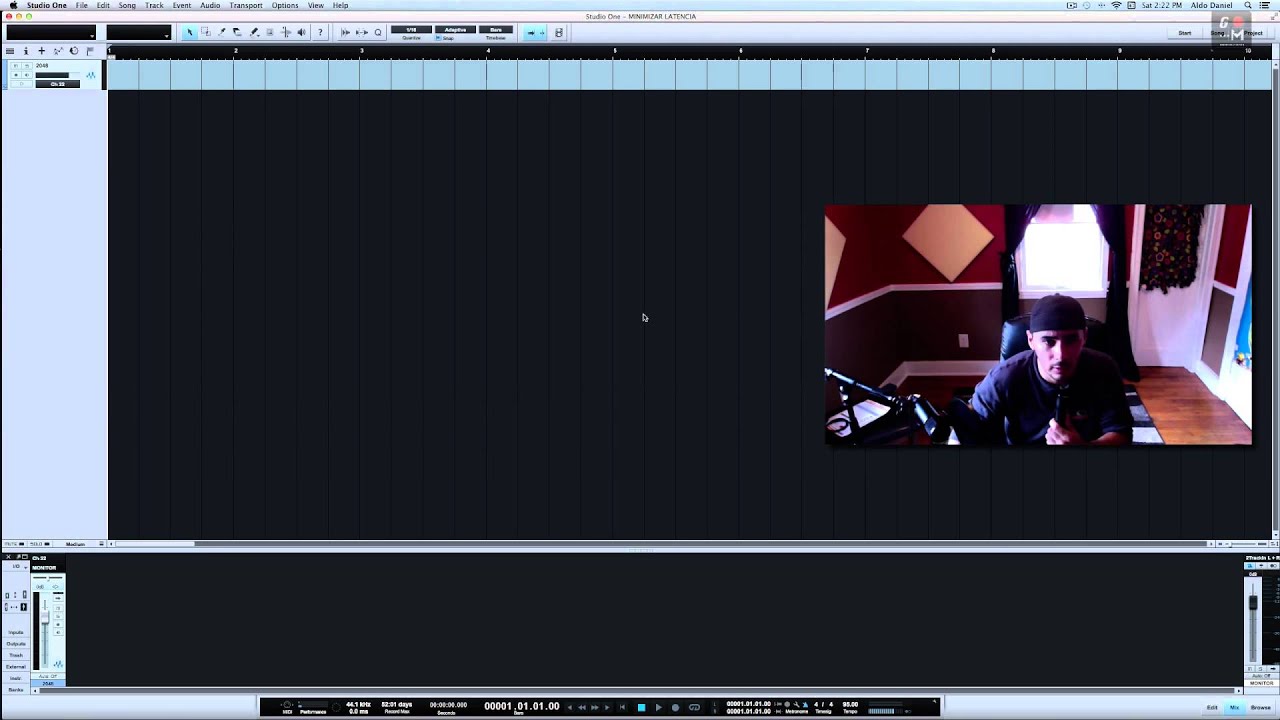
Task: Open the second black selector dropdown
Action: click(x=139, y=33)
